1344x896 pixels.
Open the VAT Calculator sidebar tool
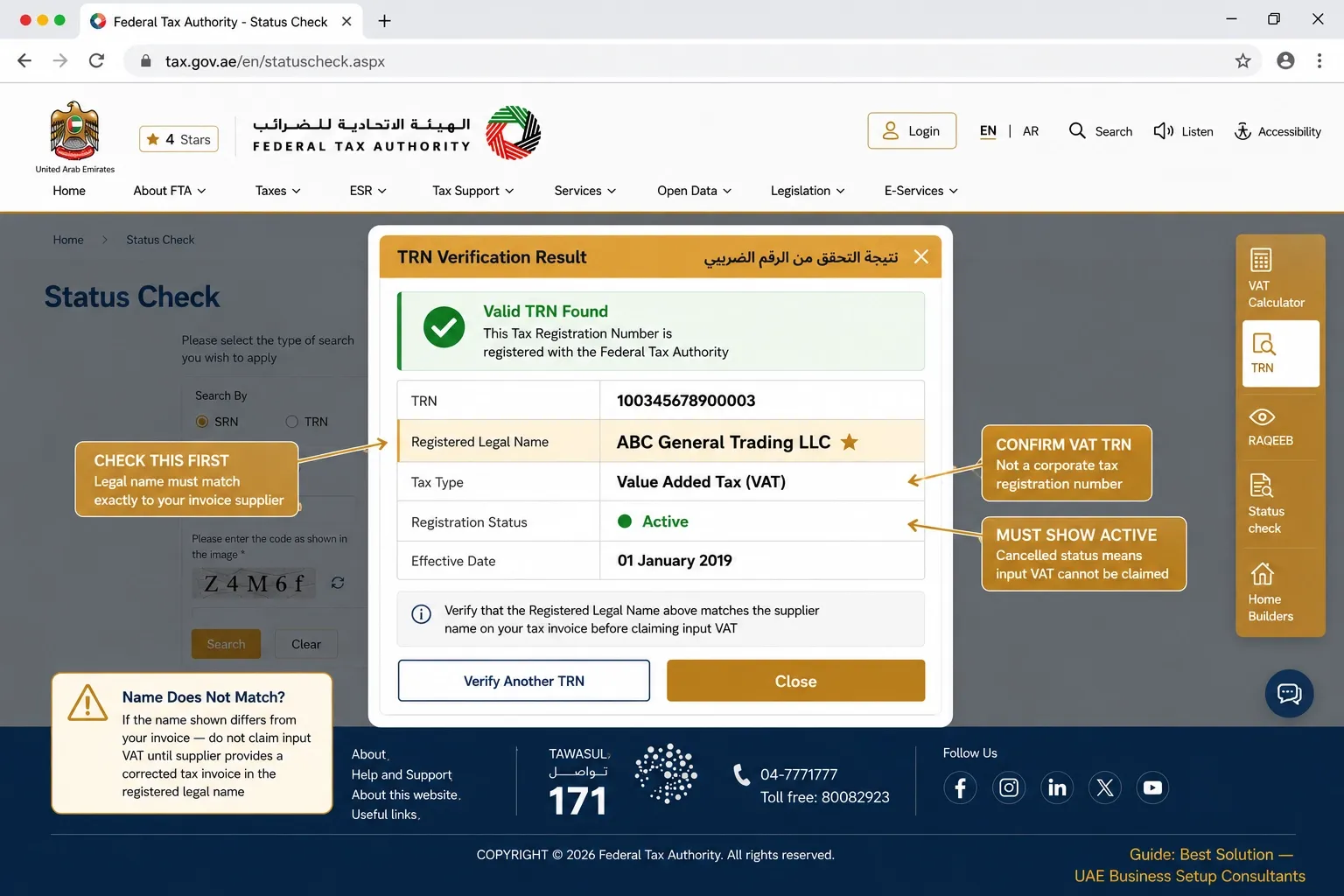tap(1276, 279)
